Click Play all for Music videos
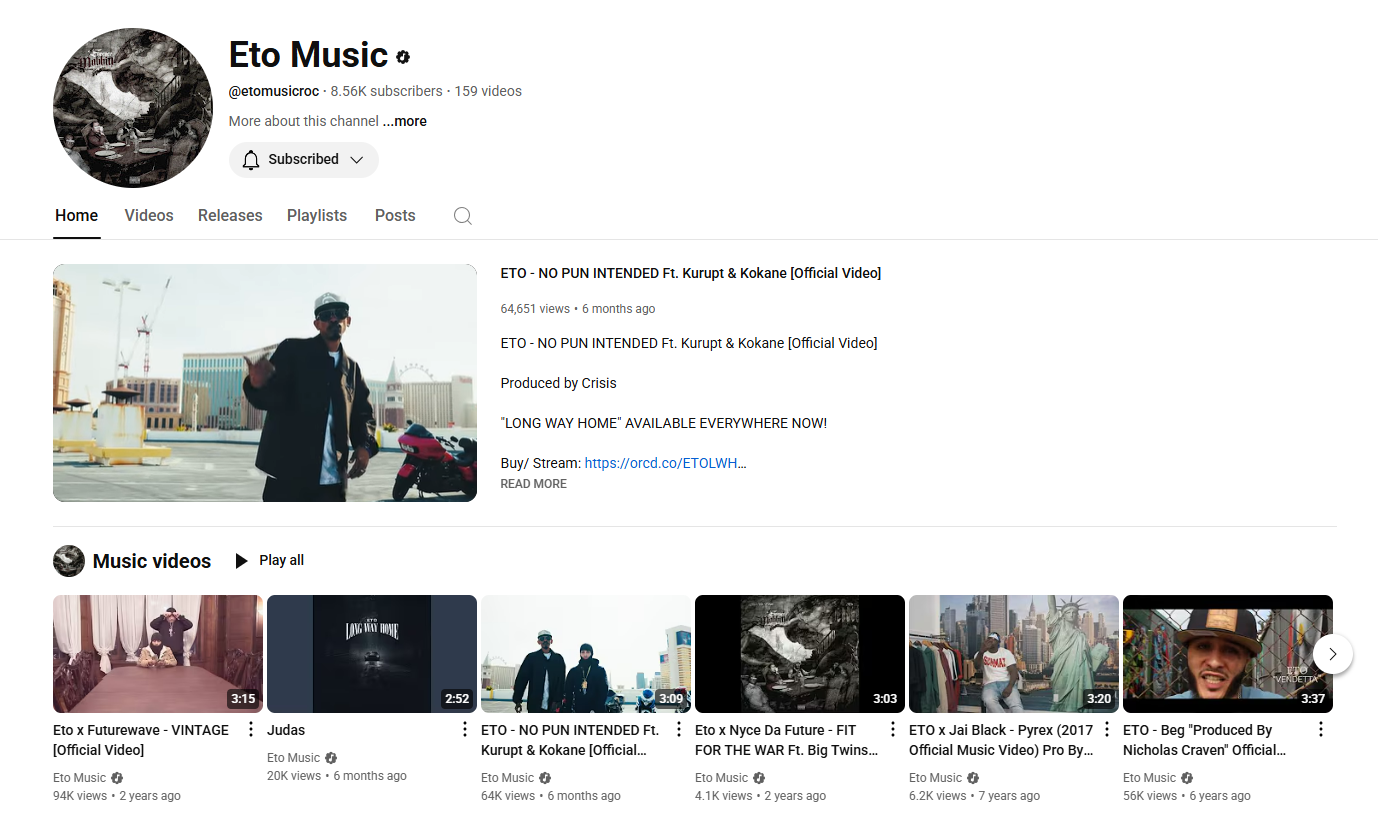1378x823 pixels. 281,560
